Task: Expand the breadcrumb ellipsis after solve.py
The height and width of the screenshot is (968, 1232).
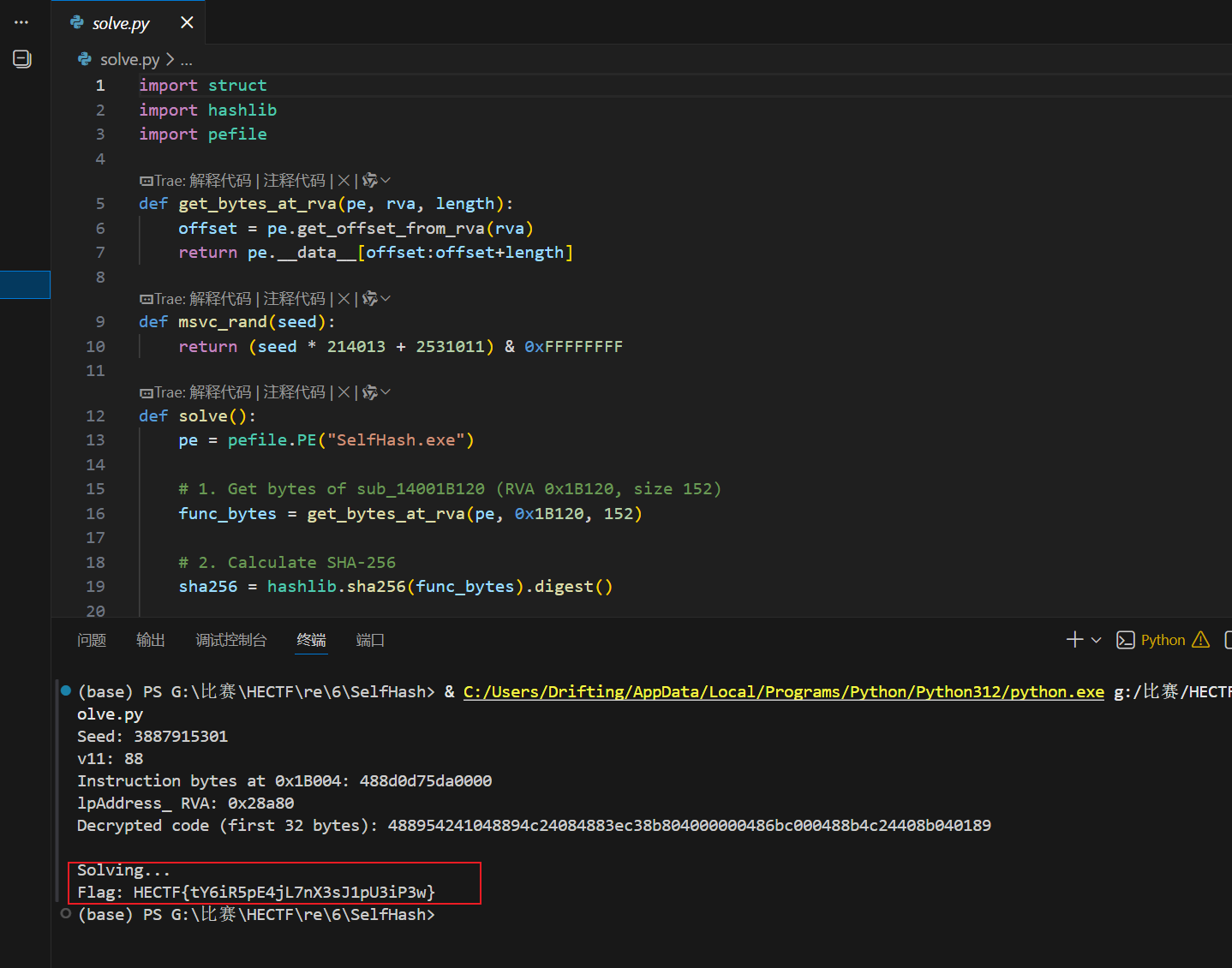Action: [187, 60]
